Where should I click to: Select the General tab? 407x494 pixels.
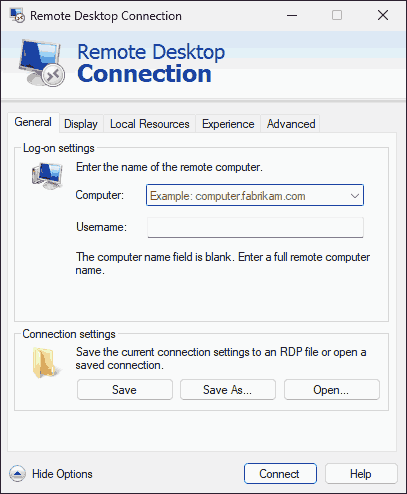[x=33, y=122]
